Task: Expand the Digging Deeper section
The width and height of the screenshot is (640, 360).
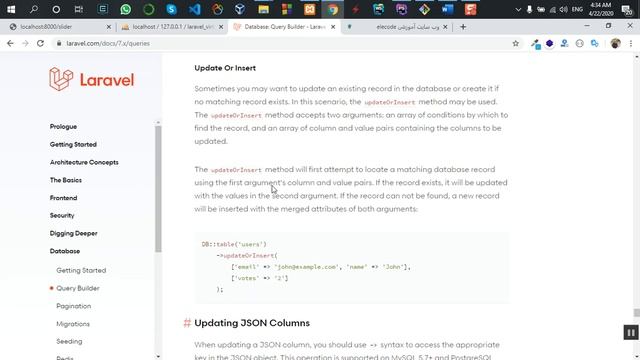Action: [x=73, y=233]
